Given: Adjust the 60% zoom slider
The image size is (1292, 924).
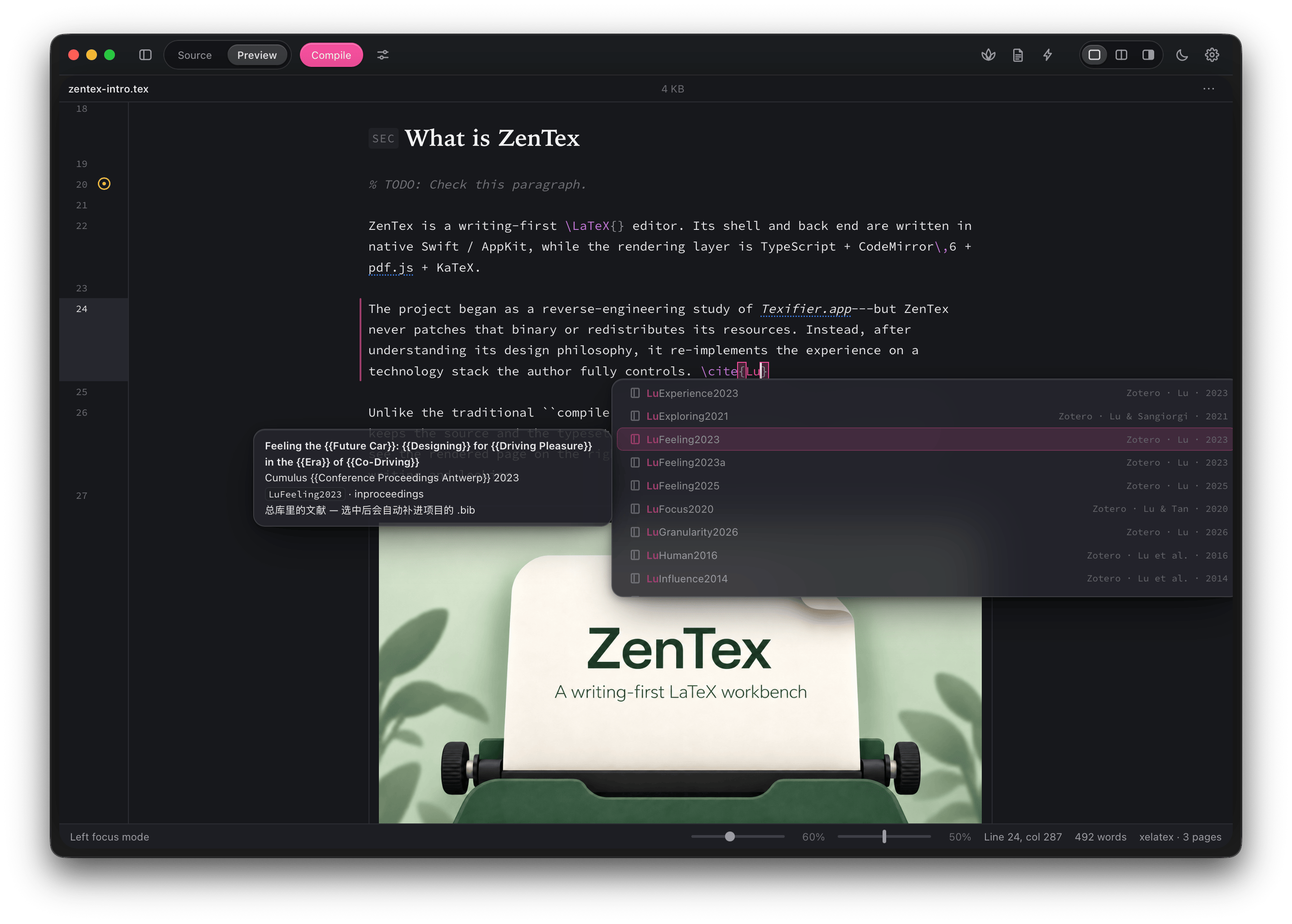Looking at the screenshot, I should pos(738,836).
